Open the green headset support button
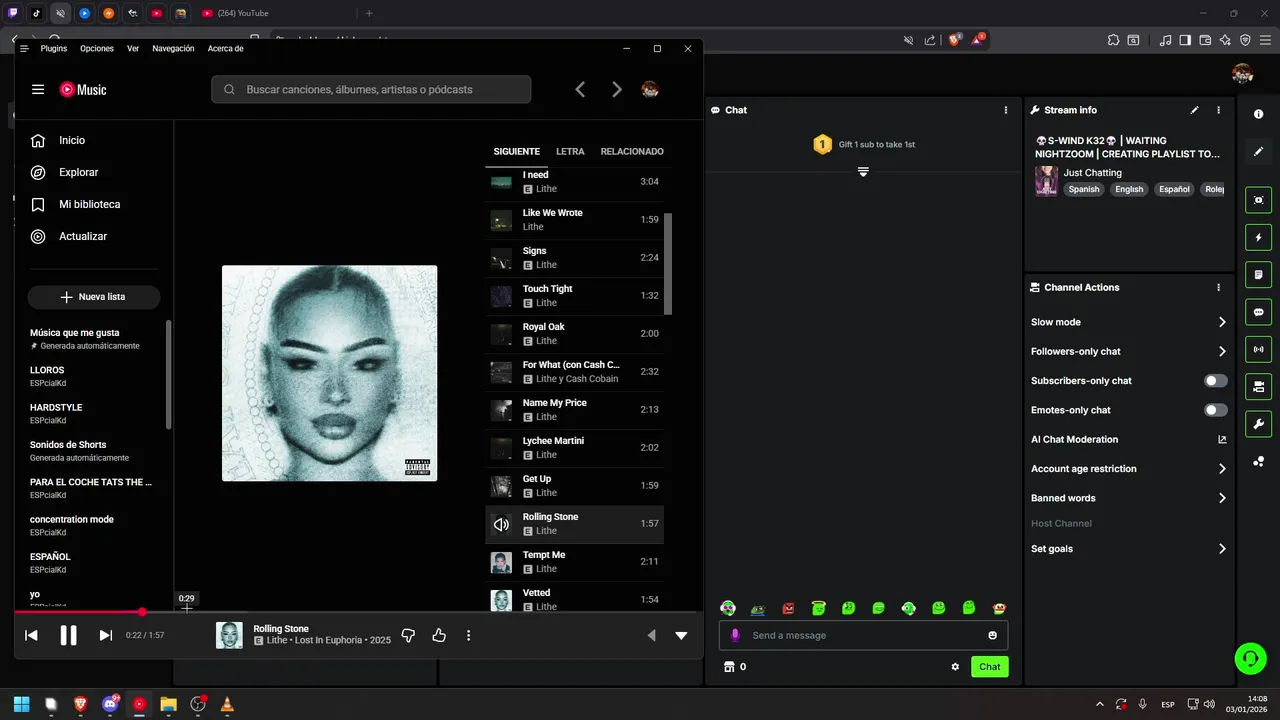 pos(1250,658)
